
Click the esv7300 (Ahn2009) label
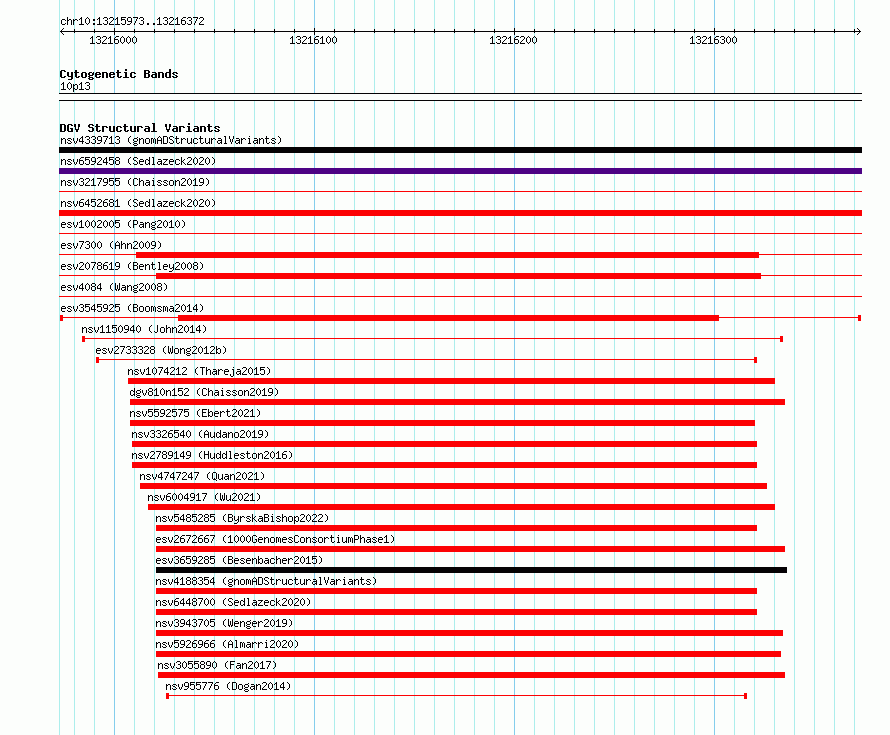111,245
